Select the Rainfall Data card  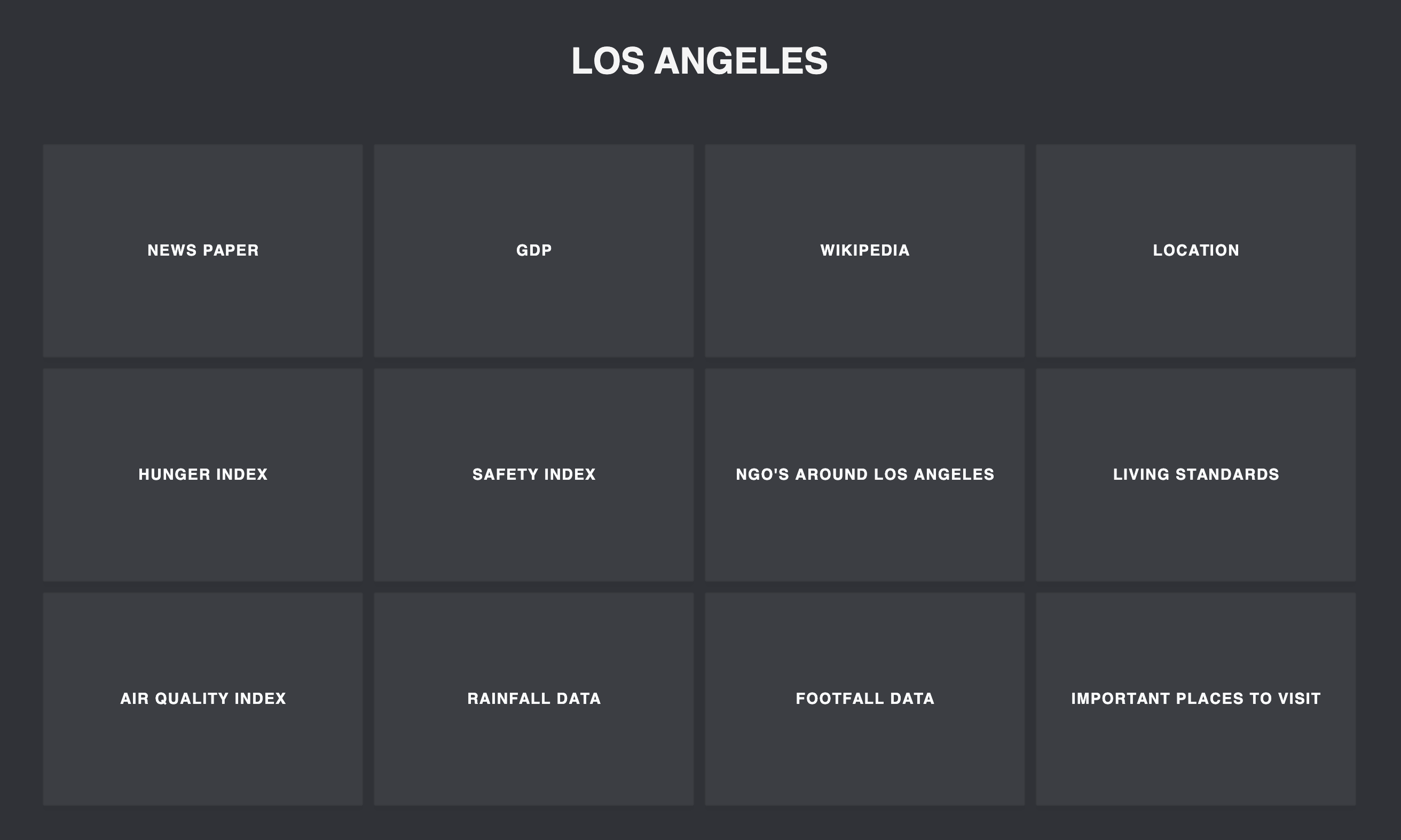[534, 699]
